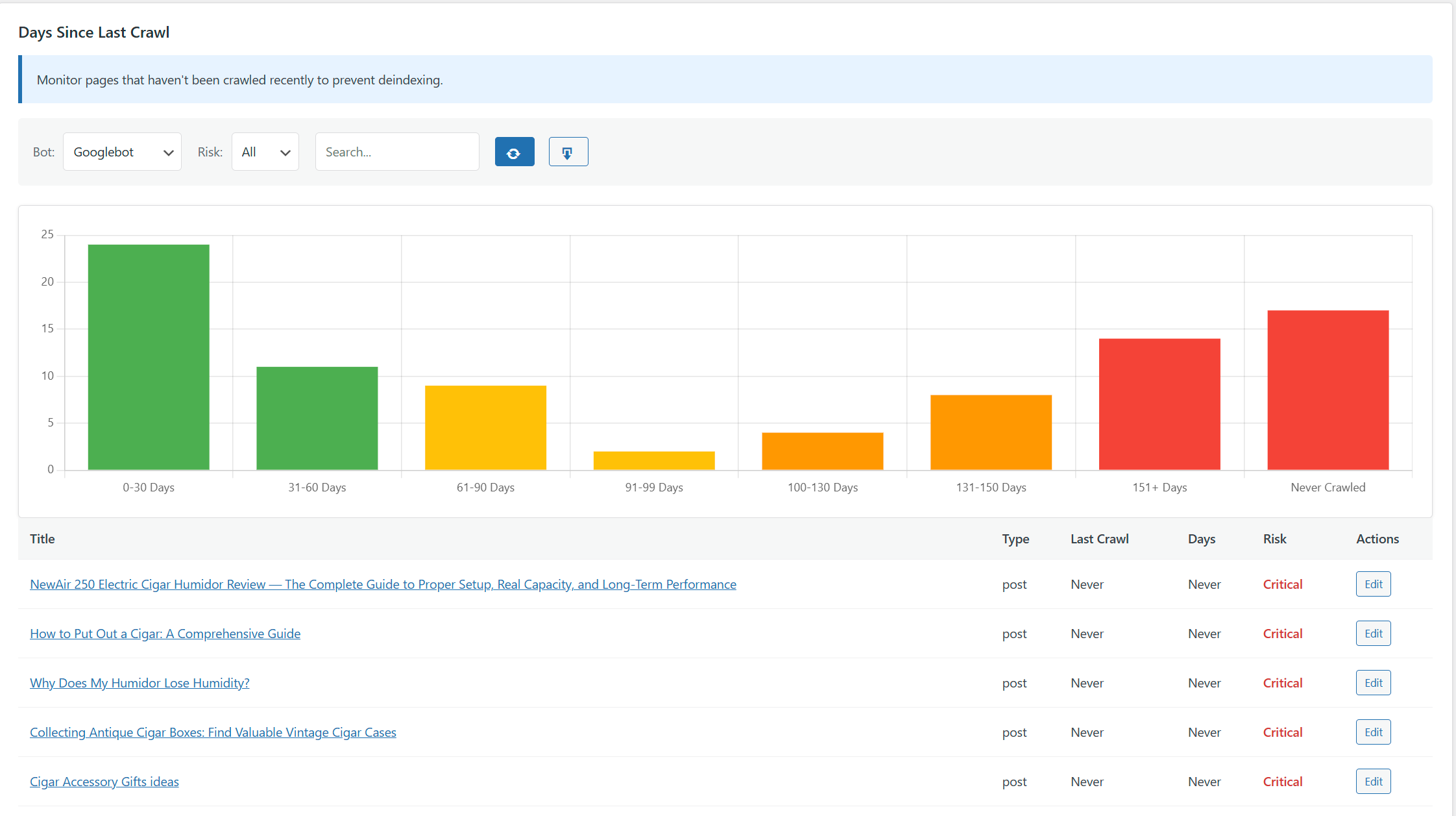Open Cigar Accessory Gifts ideas link
This screenshot has height=816, width=1456.
[104, 782]
